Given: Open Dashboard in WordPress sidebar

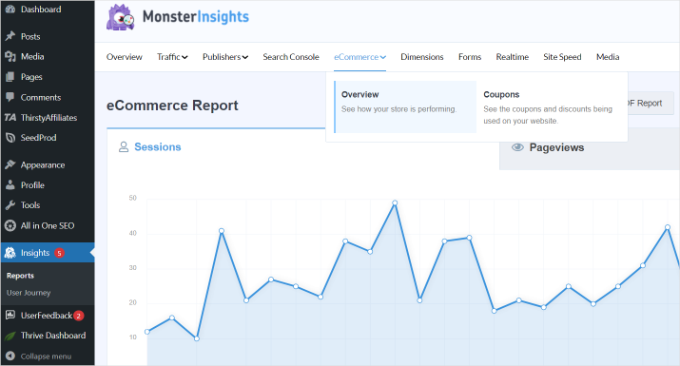Looking at the screenshot, I should pyautogui.click(x=41, y=9).
